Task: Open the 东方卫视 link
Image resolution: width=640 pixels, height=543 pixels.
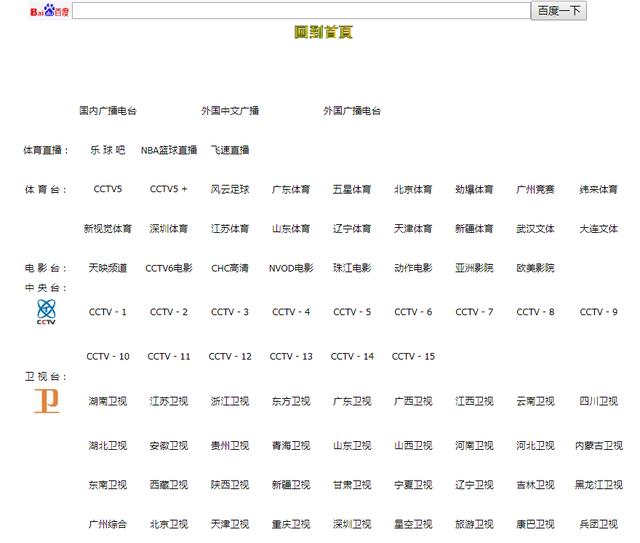Action: coord(291,401)
